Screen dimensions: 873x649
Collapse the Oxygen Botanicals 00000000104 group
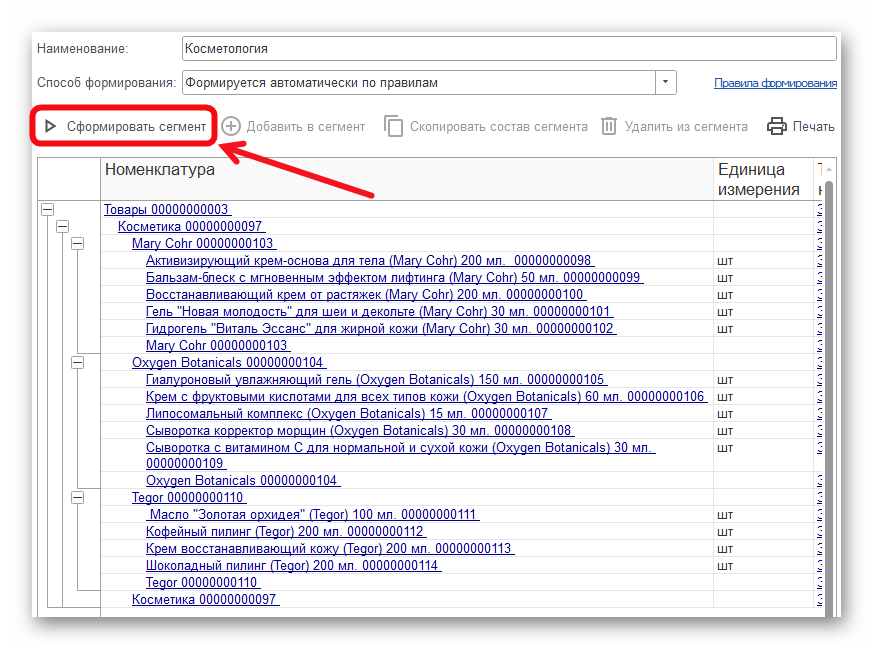pos(77,363)
